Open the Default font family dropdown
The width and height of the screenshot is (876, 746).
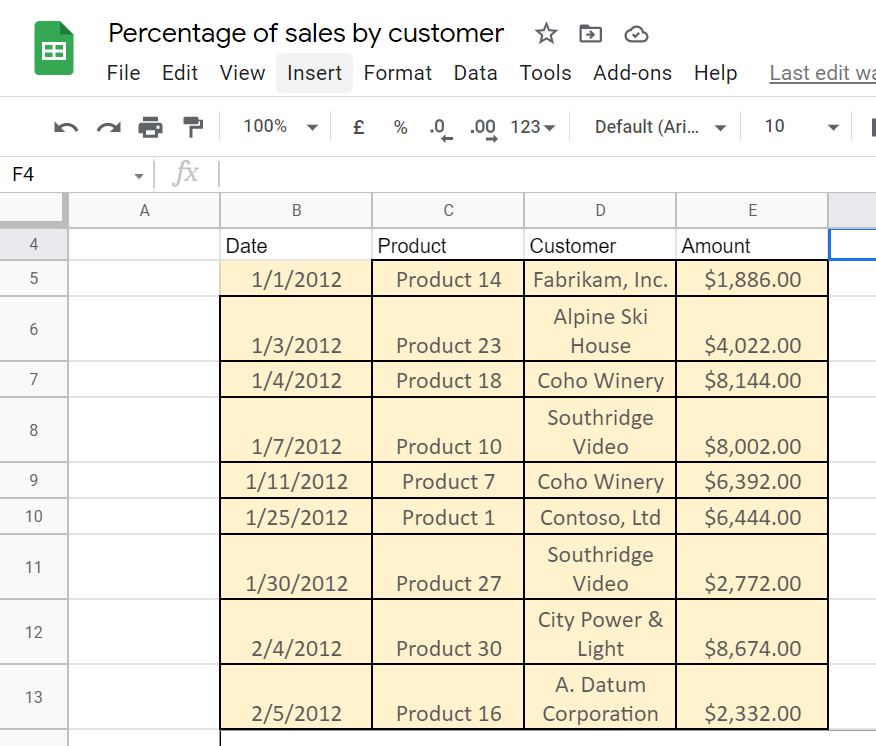coord(660,127)
